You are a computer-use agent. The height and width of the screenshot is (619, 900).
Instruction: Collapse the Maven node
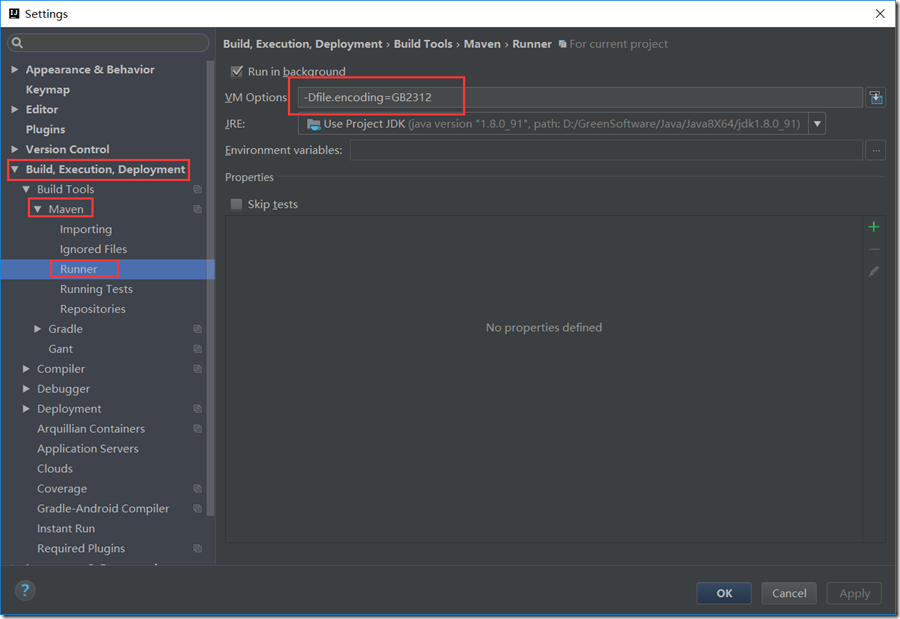[38, 209]
